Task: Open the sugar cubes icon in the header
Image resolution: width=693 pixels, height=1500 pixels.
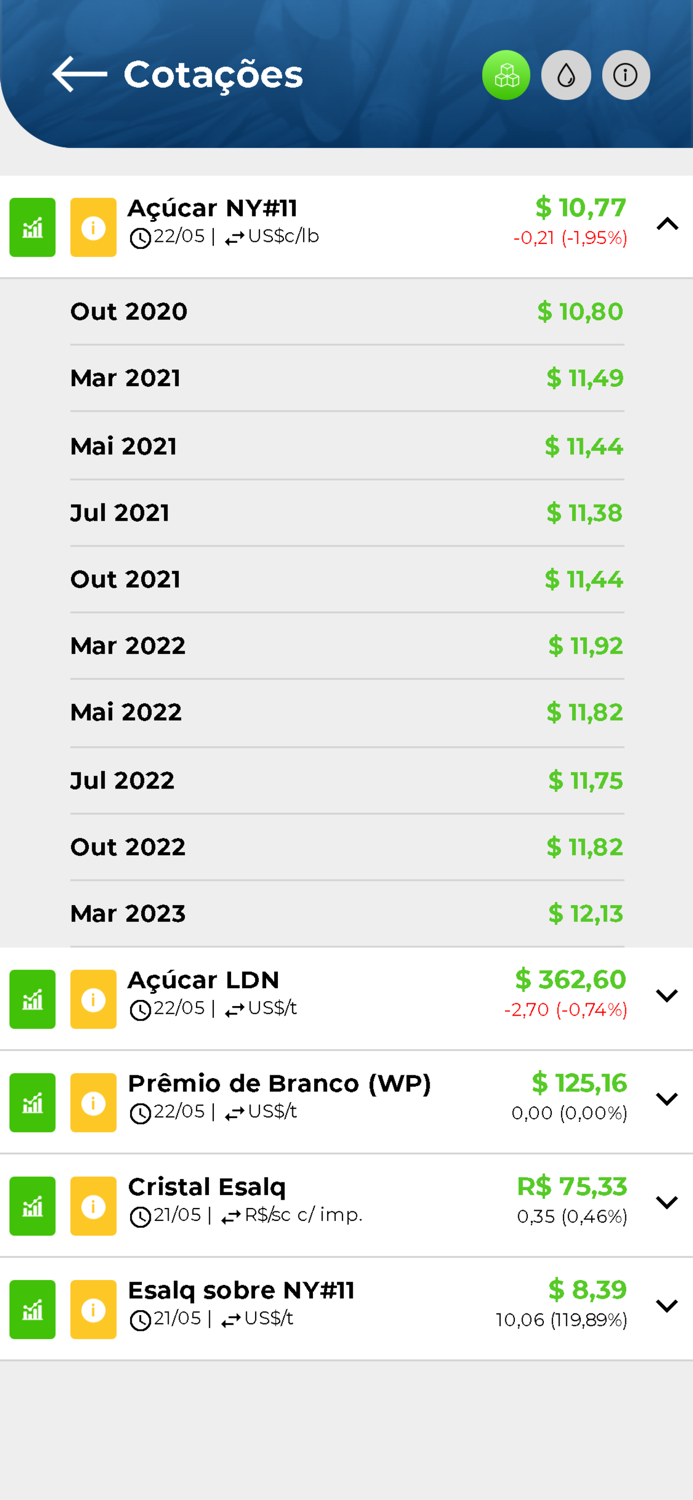Action: (x=506, y=74)
